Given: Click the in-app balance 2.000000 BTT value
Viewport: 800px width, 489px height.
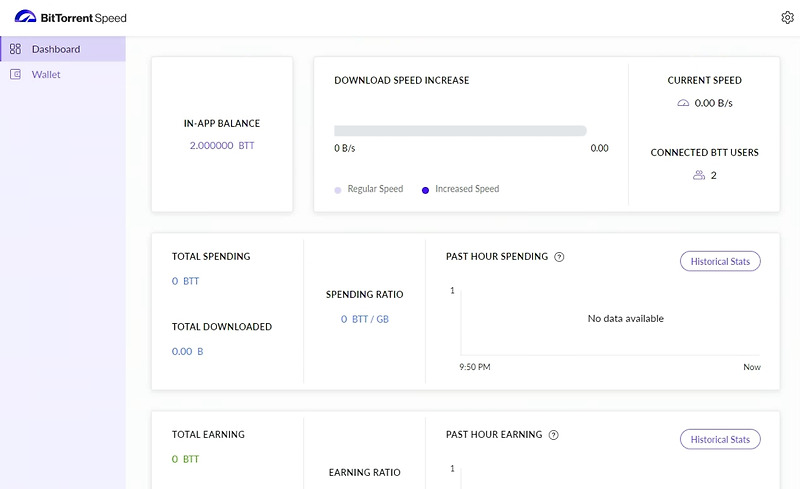Looking at the screenshot, I should point(221,145).
